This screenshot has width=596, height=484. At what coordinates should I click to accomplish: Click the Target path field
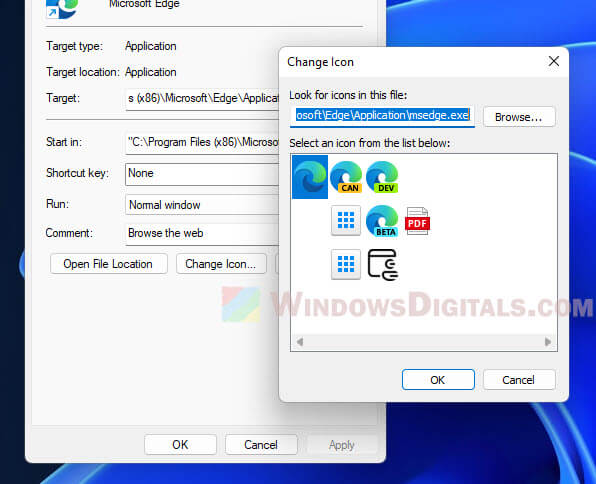[x=202, y=99]
